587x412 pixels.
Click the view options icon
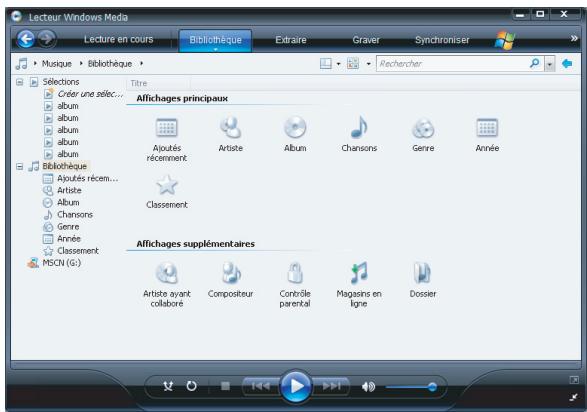tap(353, 64)
